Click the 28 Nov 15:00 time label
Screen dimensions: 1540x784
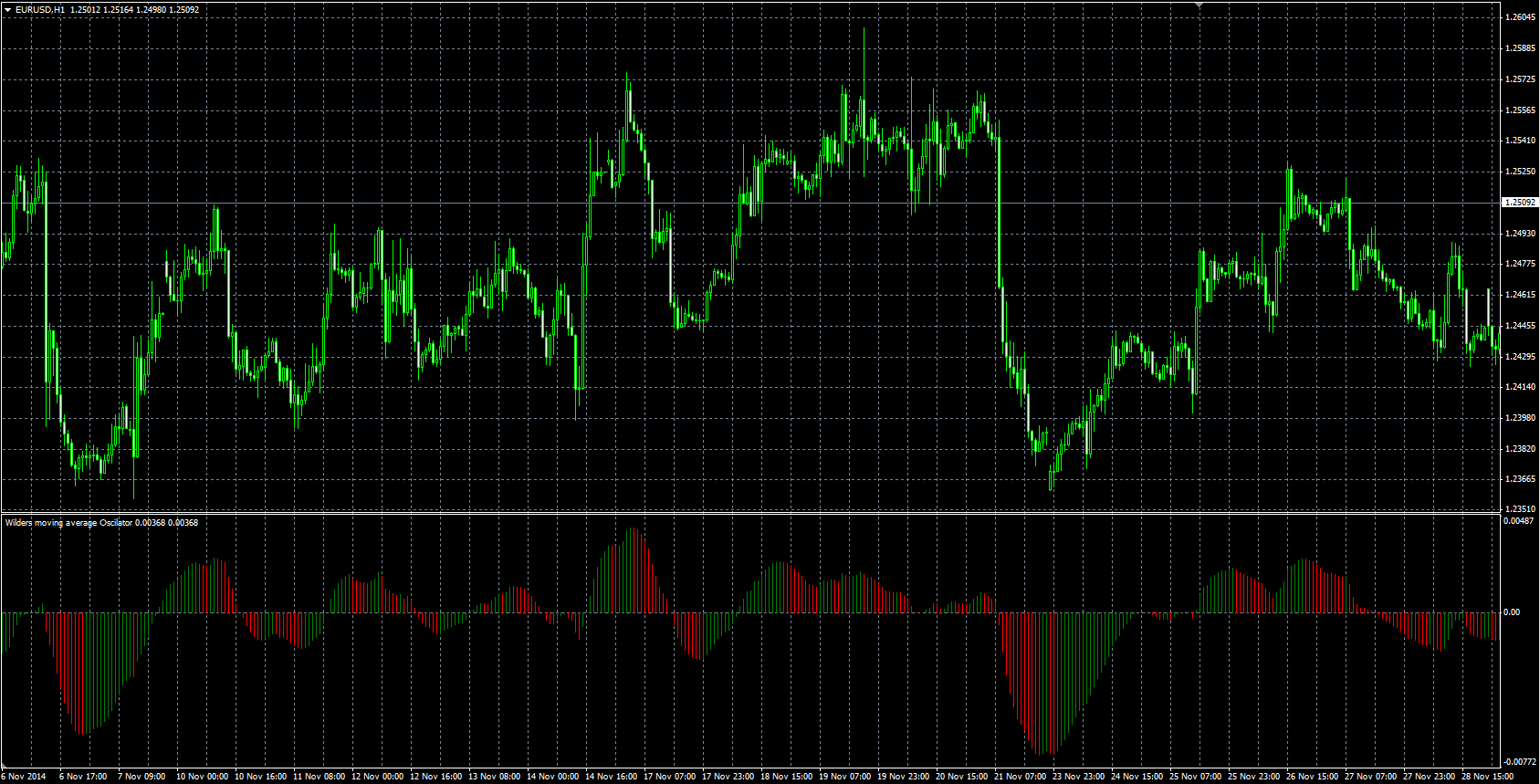(1488, 777)
